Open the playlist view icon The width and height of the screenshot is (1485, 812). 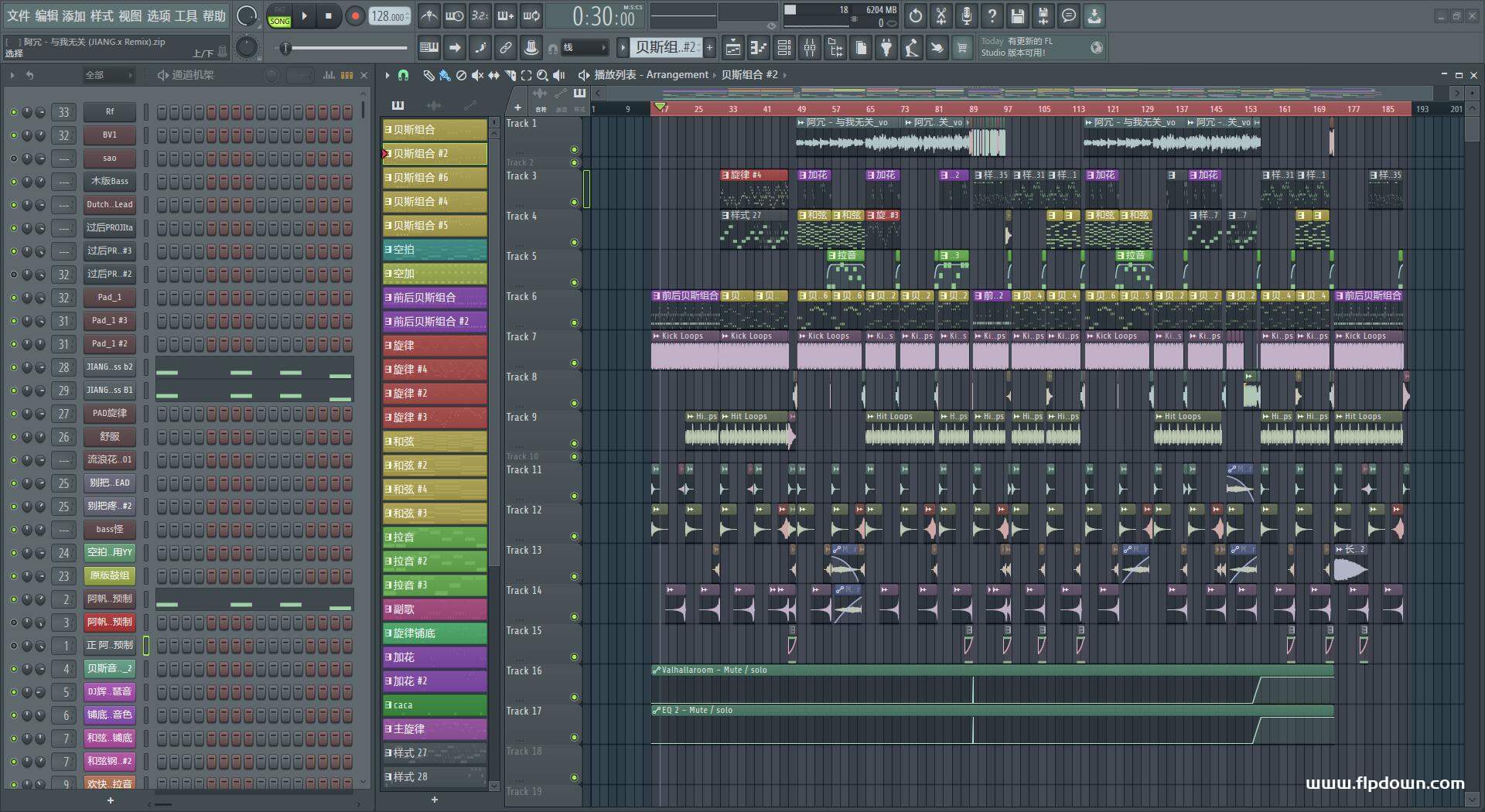point(733,48)
